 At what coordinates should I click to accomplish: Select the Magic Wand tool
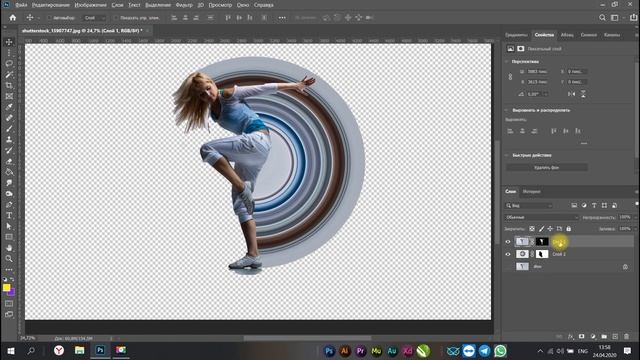tap(9, 75)
